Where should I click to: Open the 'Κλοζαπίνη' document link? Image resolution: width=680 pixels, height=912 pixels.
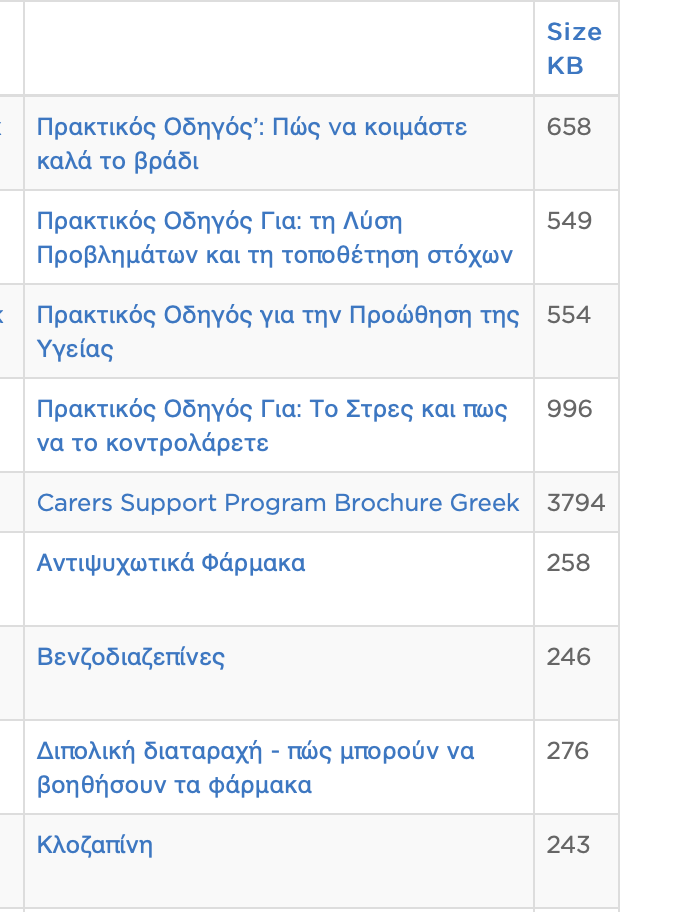[92, 844]
